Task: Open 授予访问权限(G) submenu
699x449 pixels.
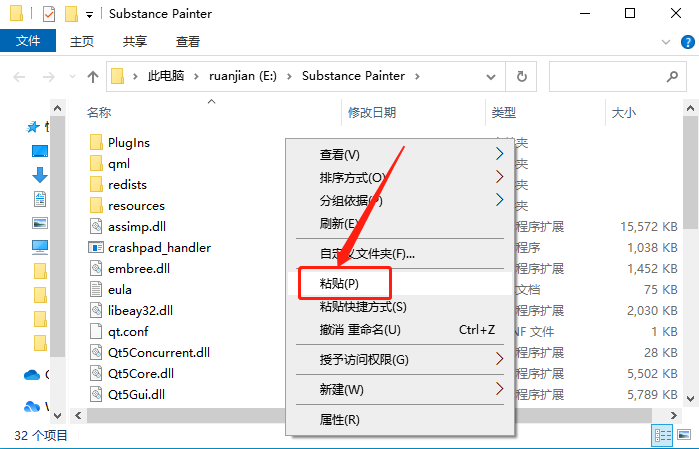Action: pos(400,359)
